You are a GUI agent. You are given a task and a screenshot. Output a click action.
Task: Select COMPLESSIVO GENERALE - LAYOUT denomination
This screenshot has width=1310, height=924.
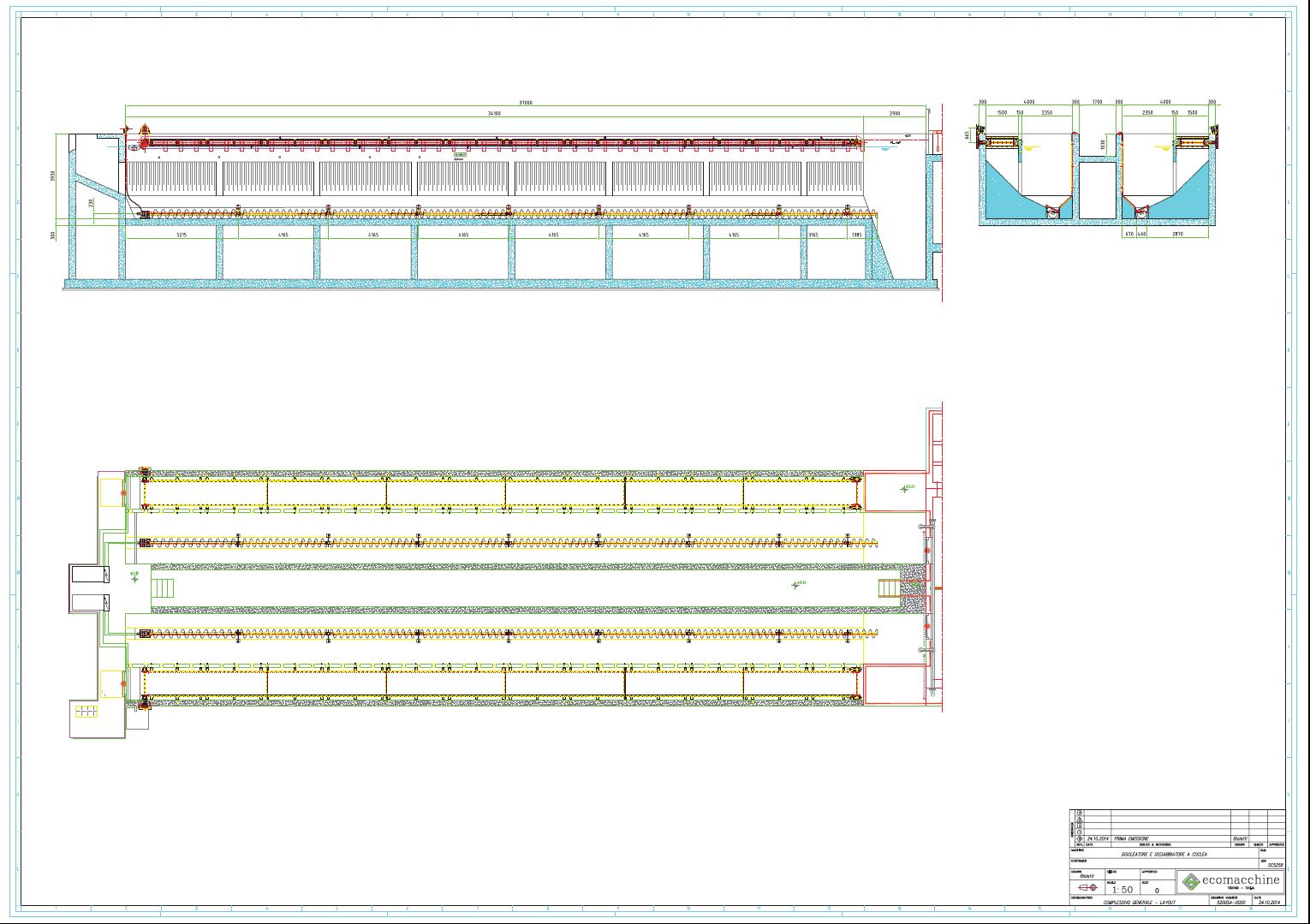(1140, 903)
